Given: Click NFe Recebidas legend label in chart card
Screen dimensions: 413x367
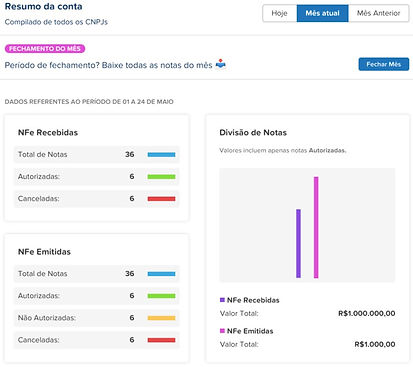Looking at the screenshot, I should click(253, 300).
